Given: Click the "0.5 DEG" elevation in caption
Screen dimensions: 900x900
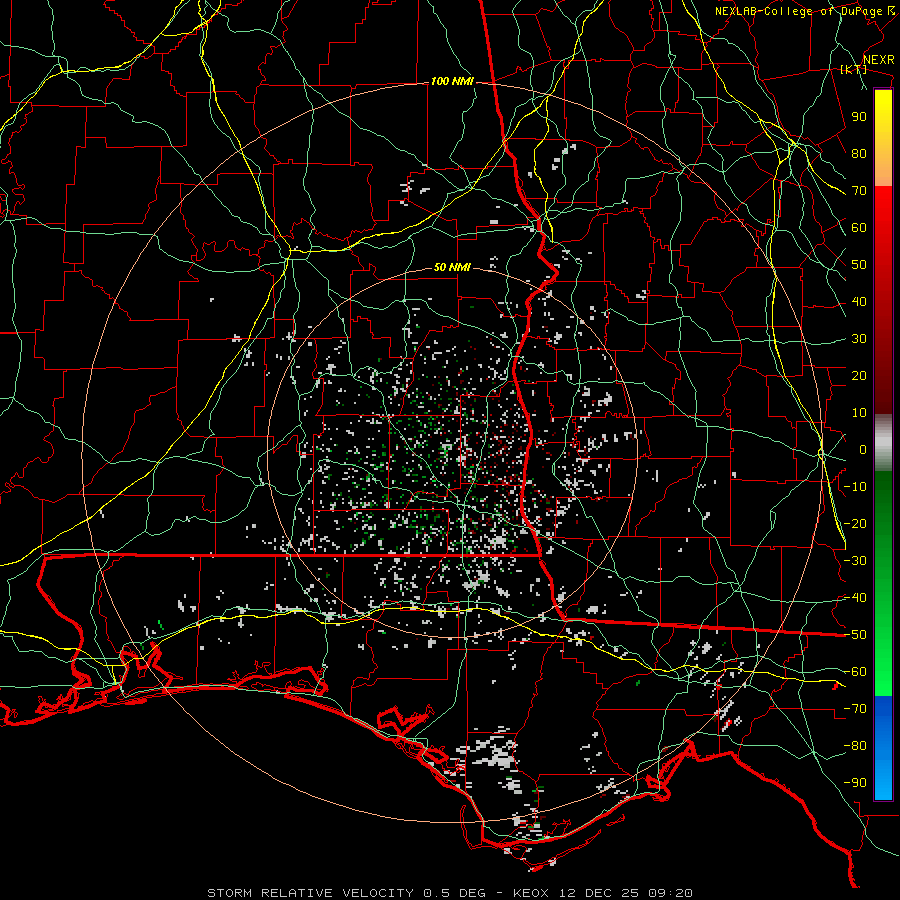Looking at the screenshot, I should point(455,893).
